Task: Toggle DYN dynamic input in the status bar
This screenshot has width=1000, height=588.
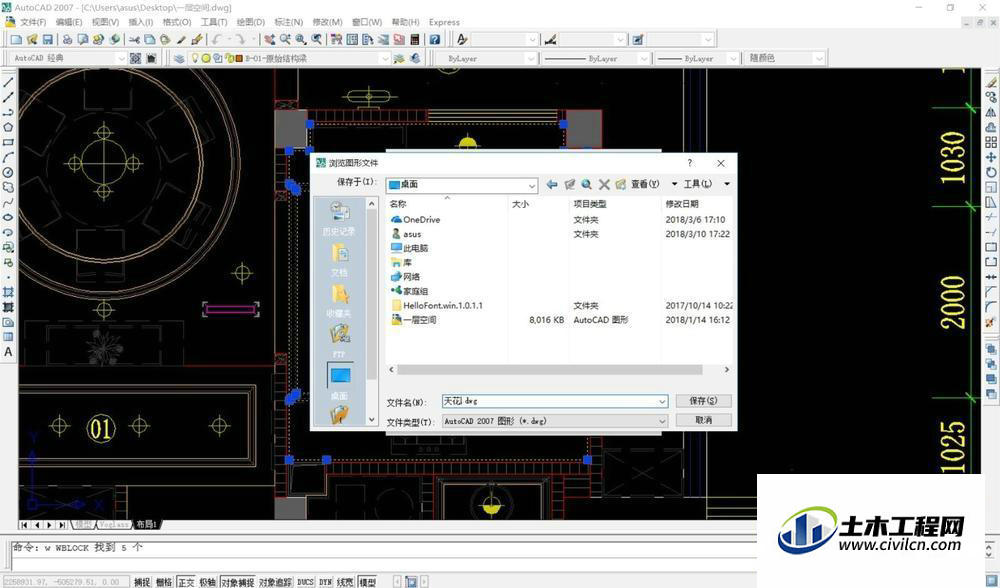Action: [326, 582]
